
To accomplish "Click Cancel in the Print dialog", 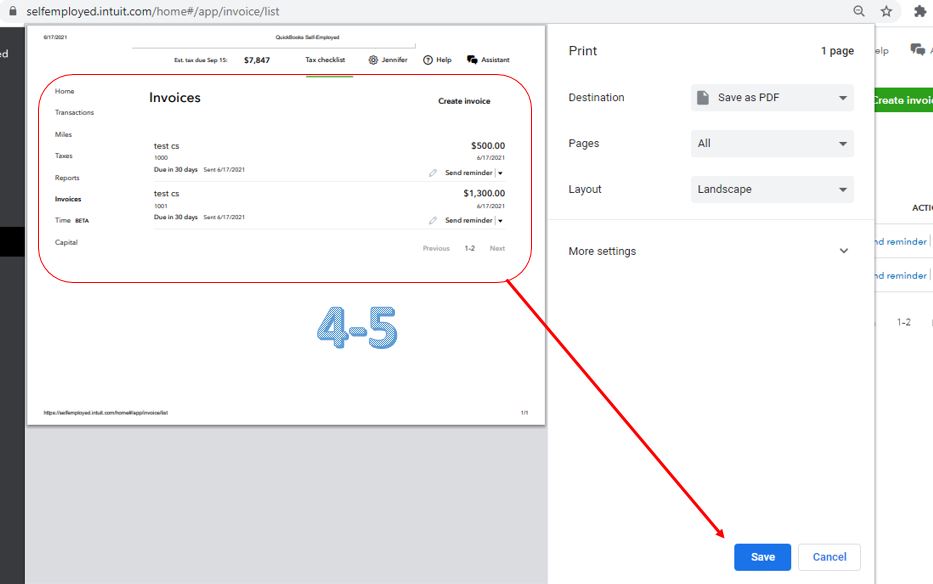I will 829,557.
